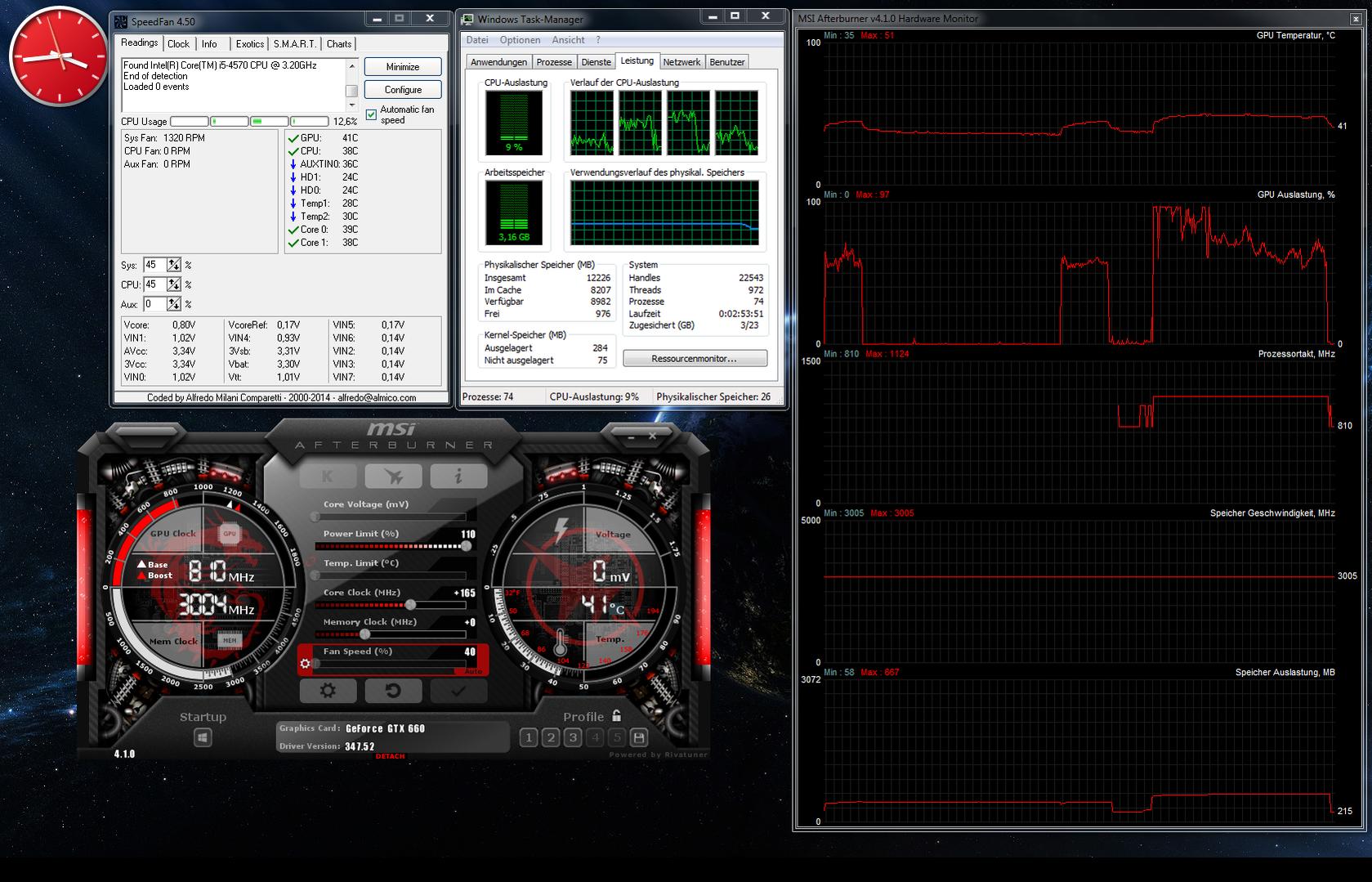Screen dimensions: 1372x882
Task: Switch to the Netzwerk tab
Action: click(x=682, y=62)
